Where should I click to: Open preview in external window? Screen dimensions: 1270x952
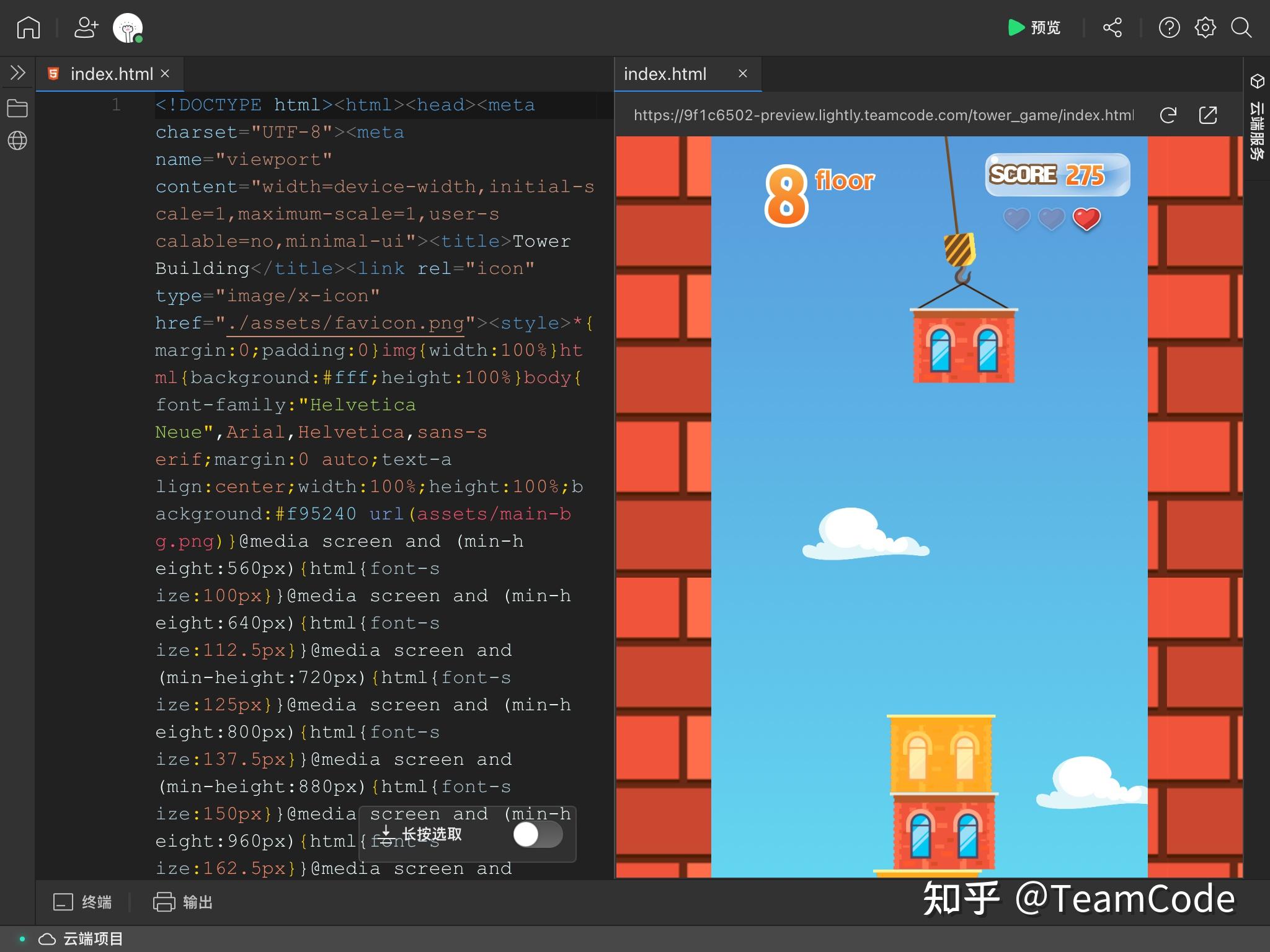[x=1208, y=115]
